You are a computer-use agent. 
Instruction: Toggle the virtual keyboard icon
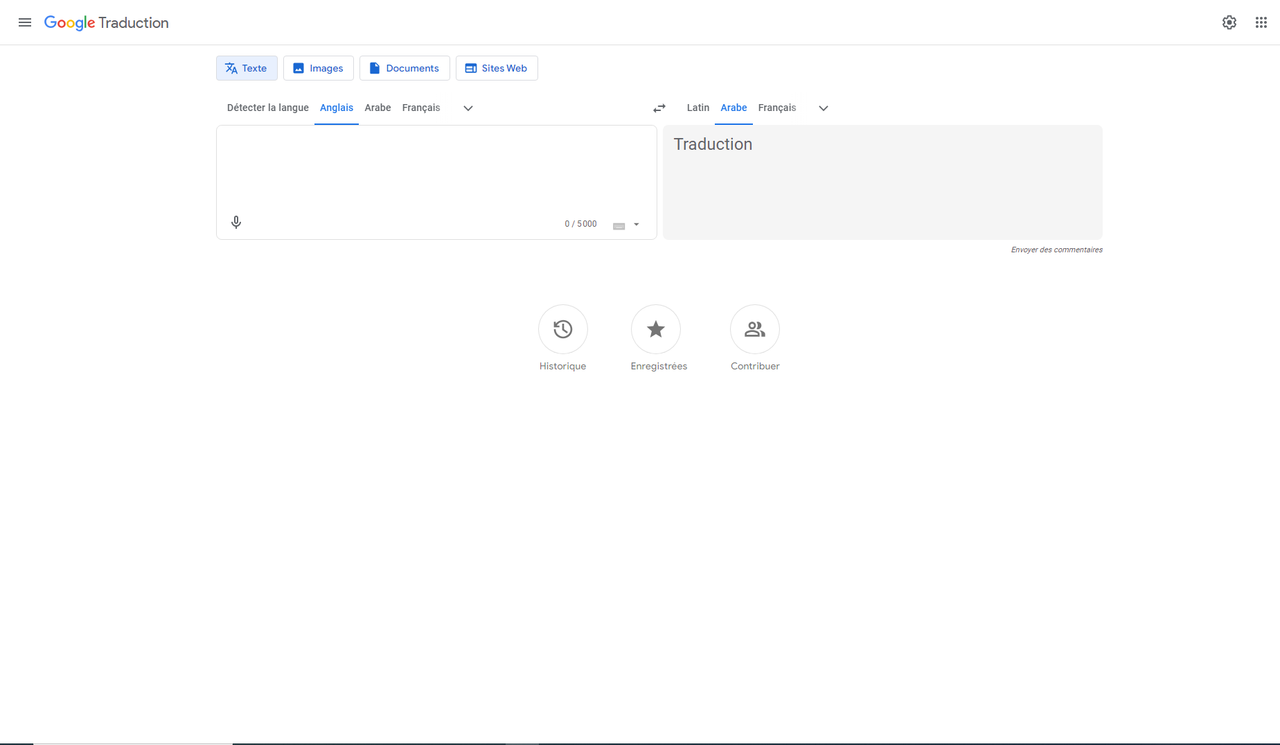click(x=619, y=225)
